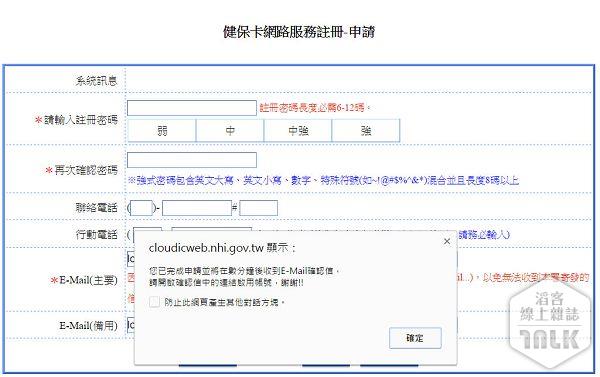Click the blue 強式密碼 requirement note
Image resolution: width=600 pixels, height=377 pixels.
[x=323, y=180]
